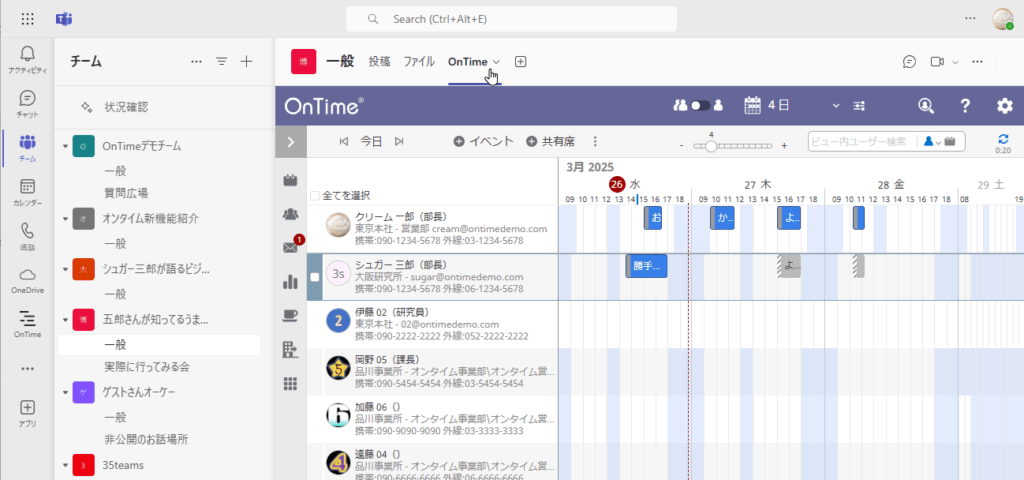The height and width of the screenshot is (480, 1024).
Task: Refresh the OnTime view
Action: [x=1002, y=138]
